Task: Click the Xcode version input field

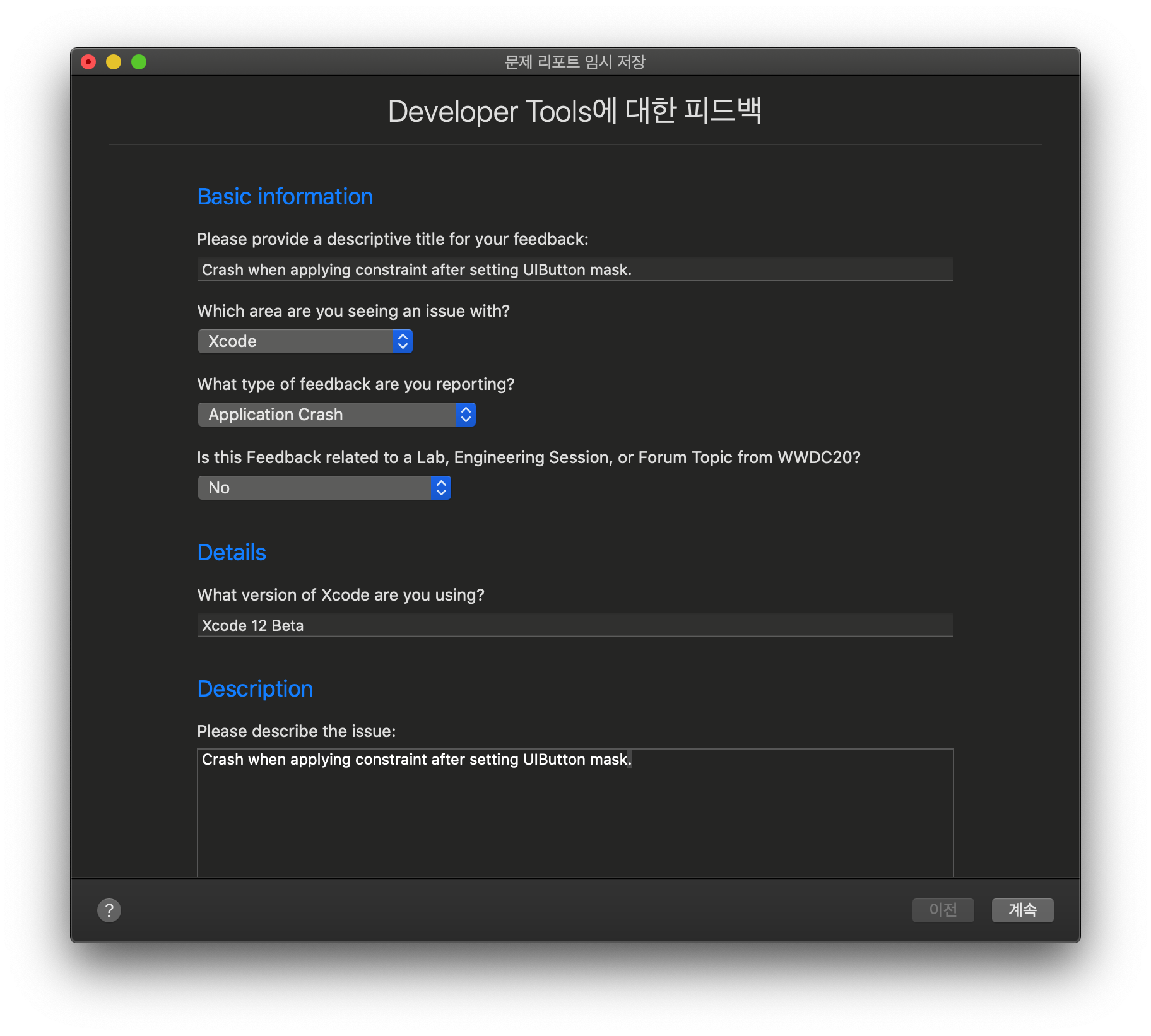Action: click(x=575, y=625)
